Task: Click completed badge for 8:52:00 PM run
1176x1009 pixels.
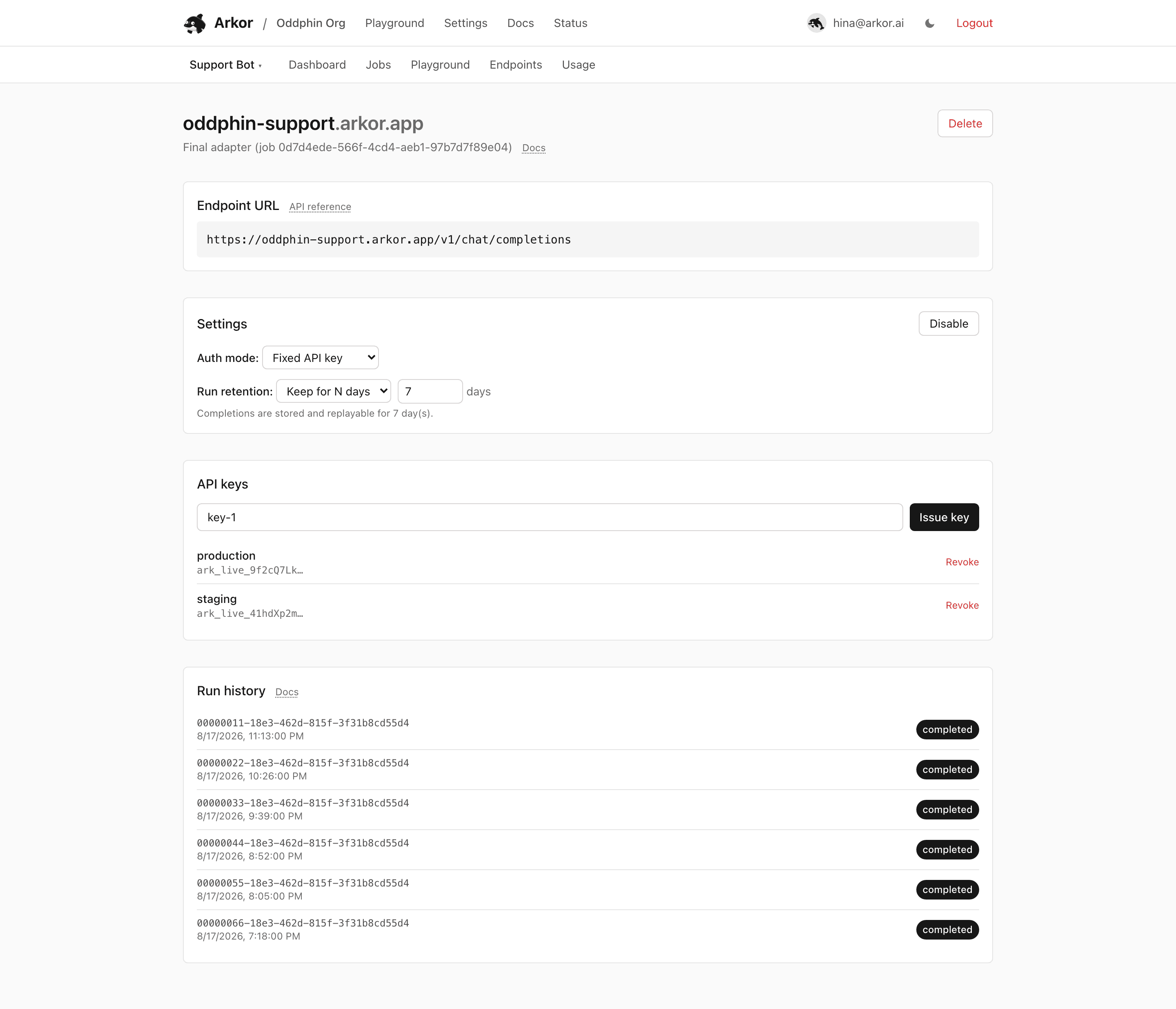Action: coord(947,849)
